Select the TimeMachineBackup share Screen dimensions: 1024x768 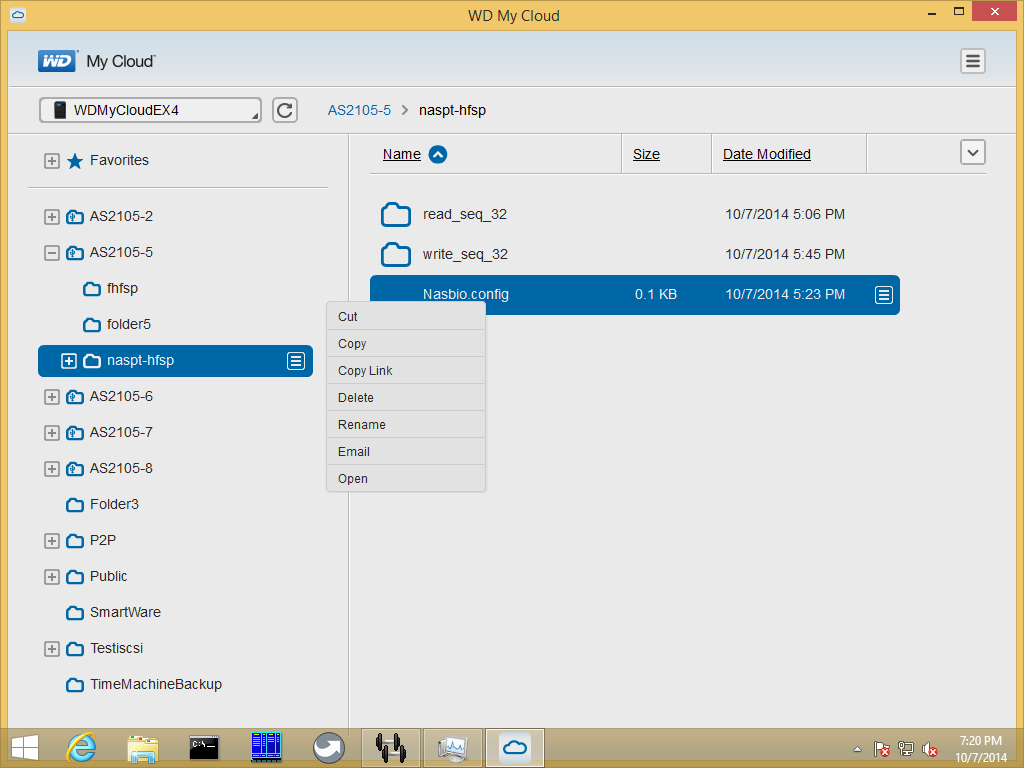(x=156, y=684)
